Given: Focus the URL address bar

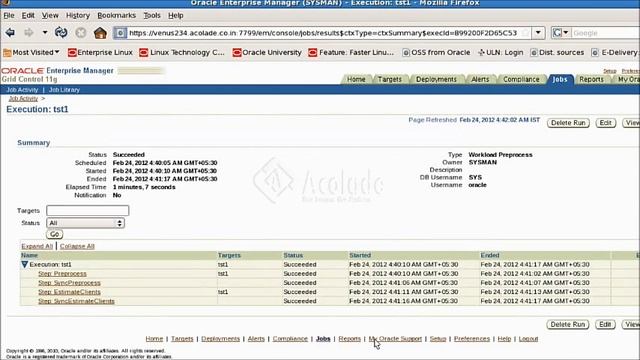Looking at the screenshot, I should tap(322, 33).
